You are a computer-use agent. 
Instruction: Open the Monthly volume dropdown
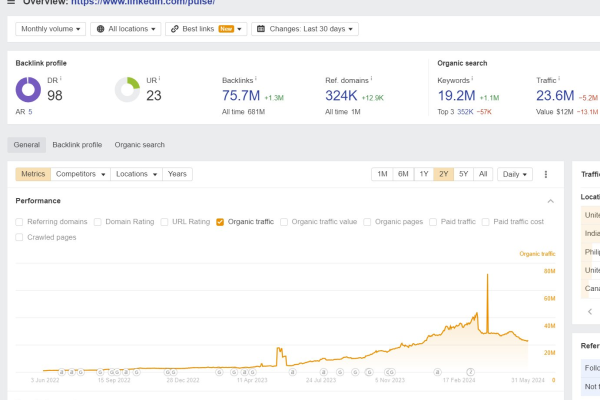(x=51, y=29)
